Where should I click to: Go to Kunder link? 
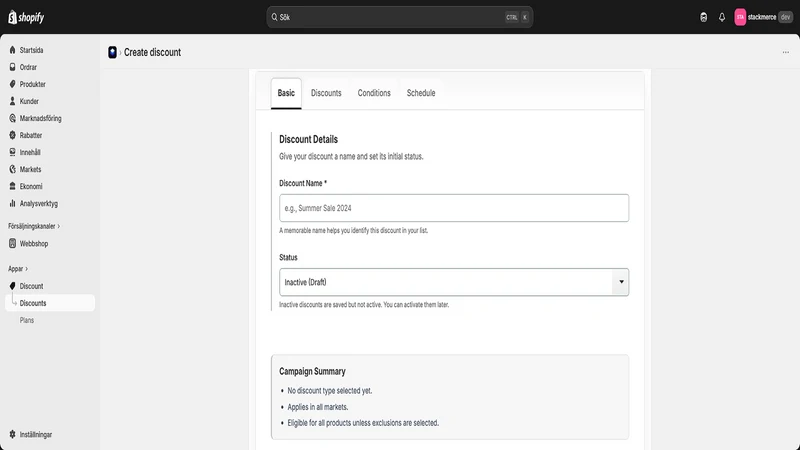(29, 101)
